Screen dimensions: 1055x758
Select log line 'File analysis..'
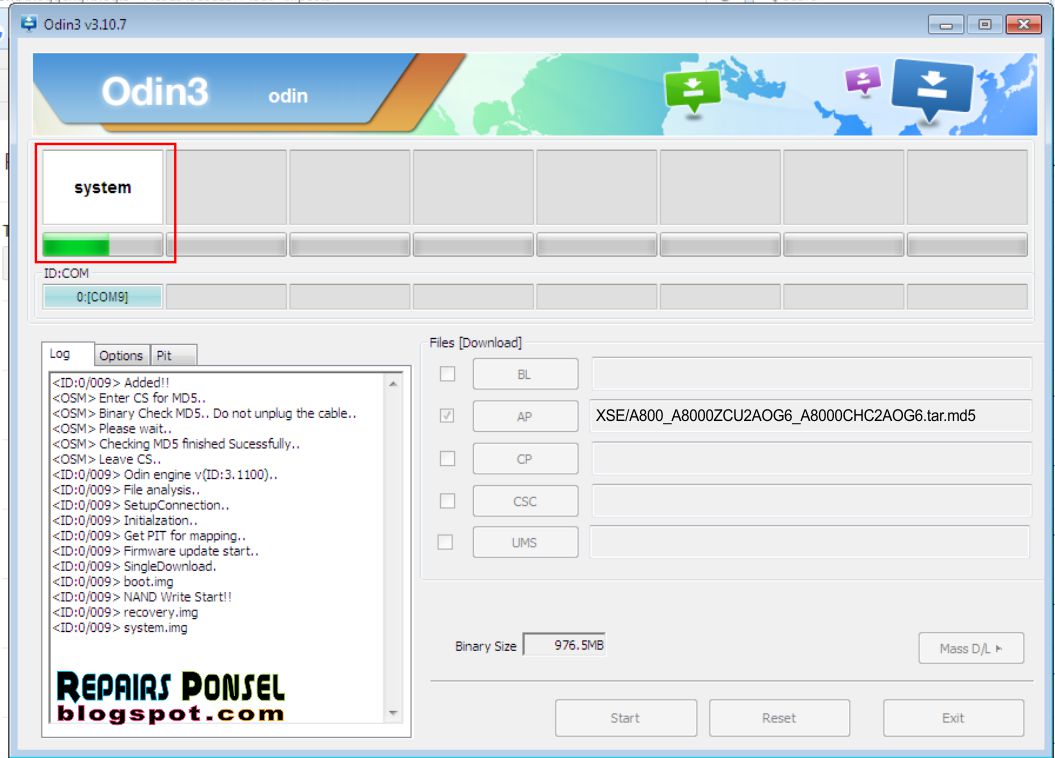point(126,490)
